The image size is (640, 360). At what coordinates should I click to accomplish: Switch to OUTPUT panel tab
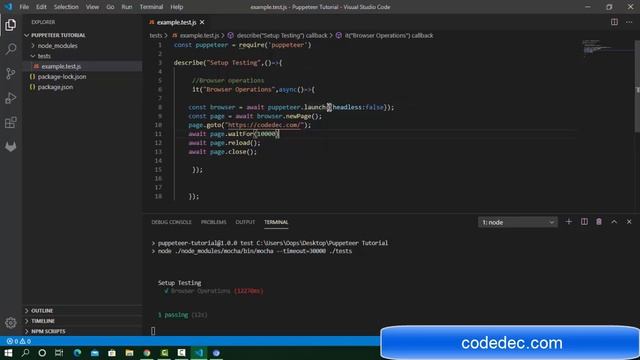[x=245, y=222]
